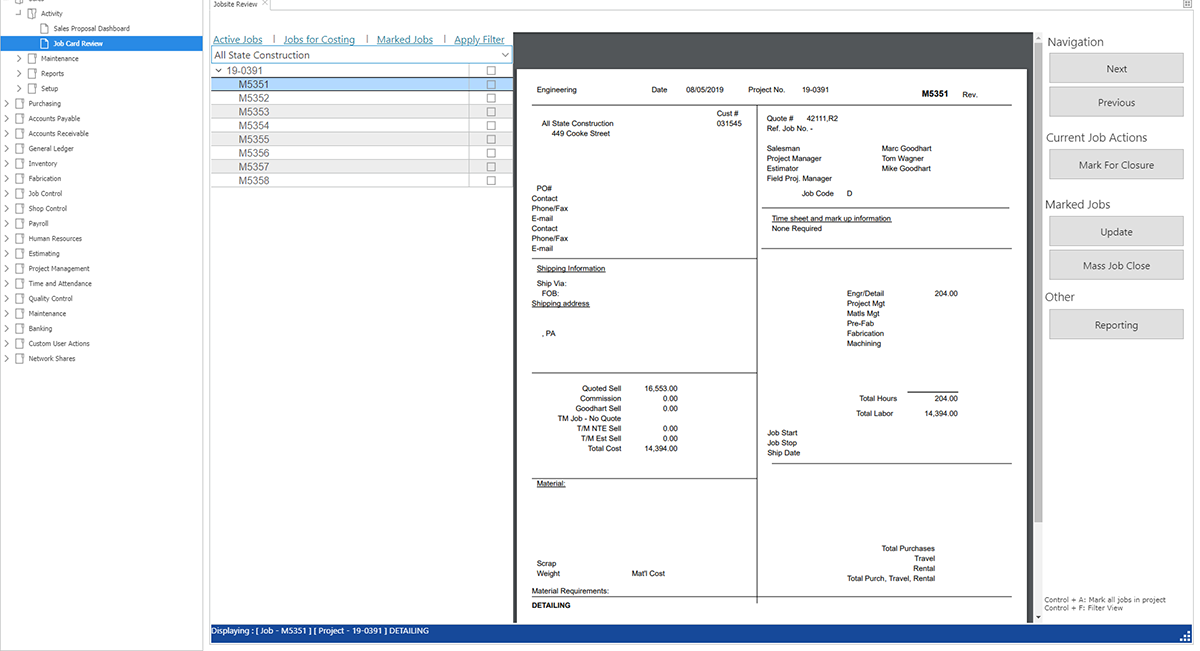The width and height of the screenshot is (1200, 651).
Task: Check the box for job M5354
Action: 490,126
